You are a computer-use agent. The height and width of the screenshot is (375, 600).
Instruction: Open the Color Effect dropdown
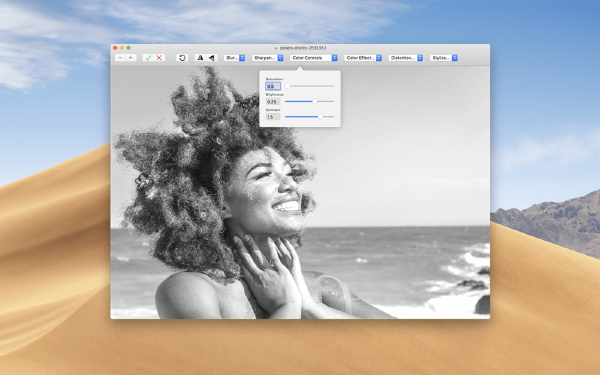pos(363,58)
